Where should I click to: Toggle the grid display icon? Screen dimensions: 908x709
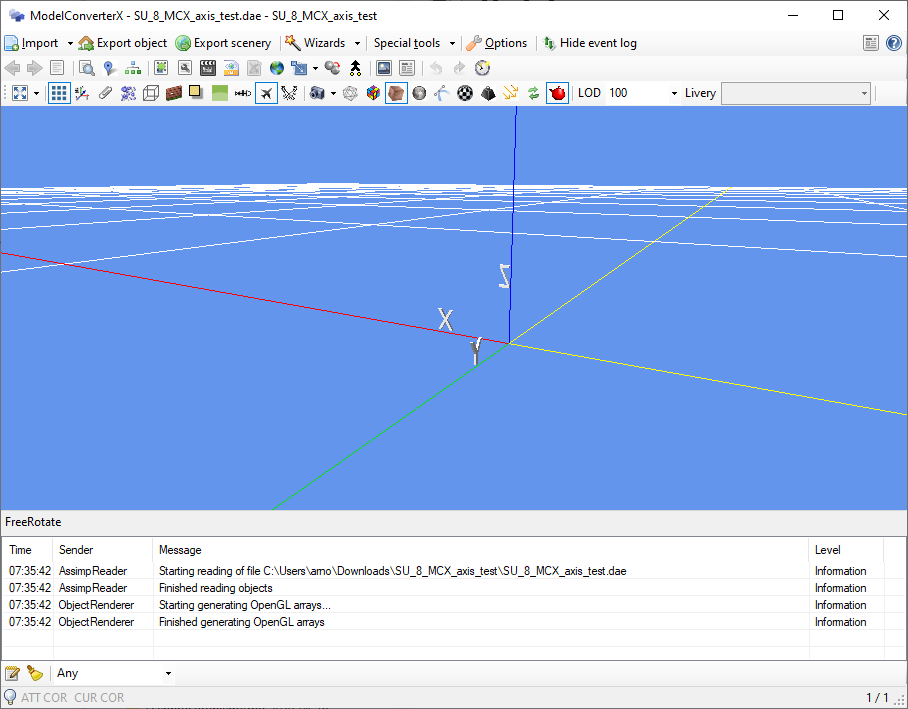tap(58, 92)
